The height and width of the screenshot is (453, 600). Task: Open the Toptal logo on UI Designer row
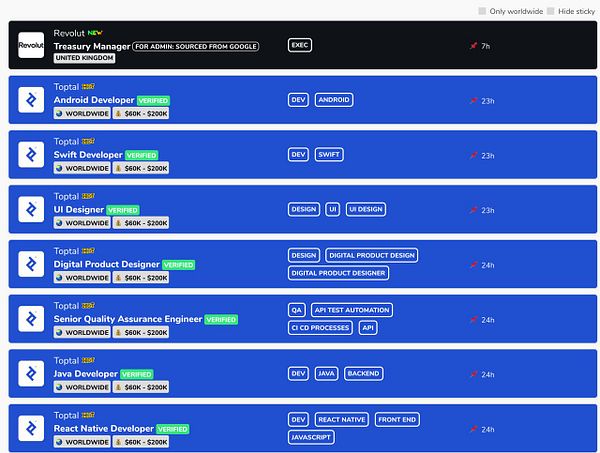pyautogui.click(x=31, y=209)
